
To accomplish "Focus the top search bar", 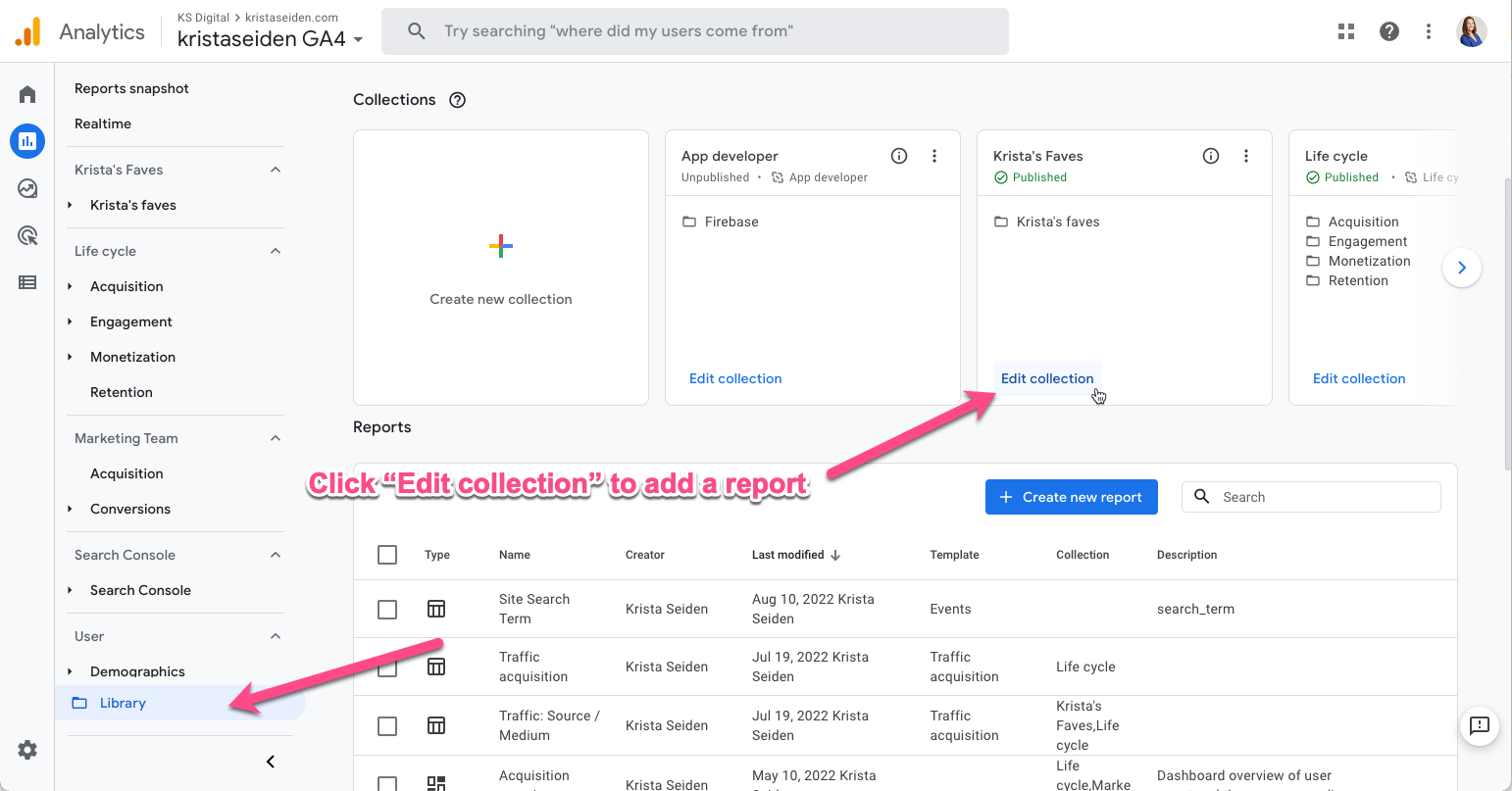I will (x=695, y=31).
